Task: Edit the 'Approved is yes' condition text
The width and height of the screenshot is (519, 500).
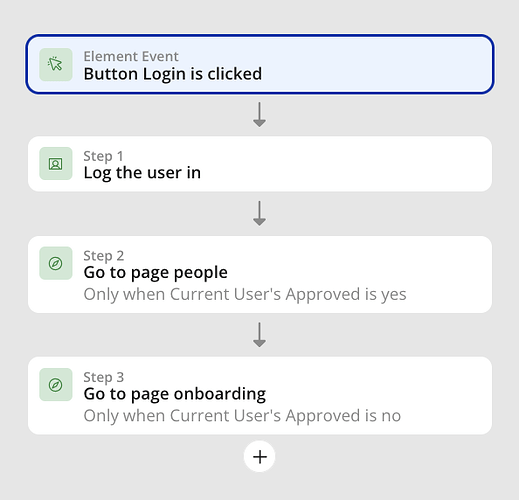Action: click(x=245, y=294)
